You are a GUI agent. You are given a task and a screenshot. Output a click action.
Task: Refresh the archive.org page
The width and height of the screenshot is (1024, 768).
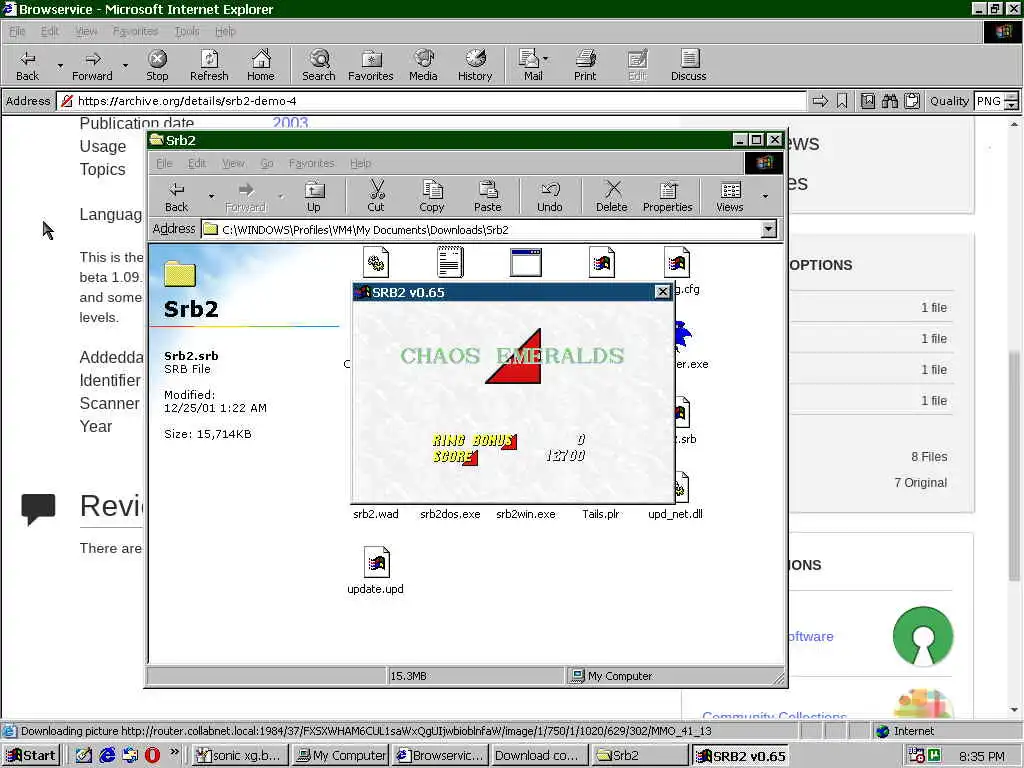click(x=209, y=65)
